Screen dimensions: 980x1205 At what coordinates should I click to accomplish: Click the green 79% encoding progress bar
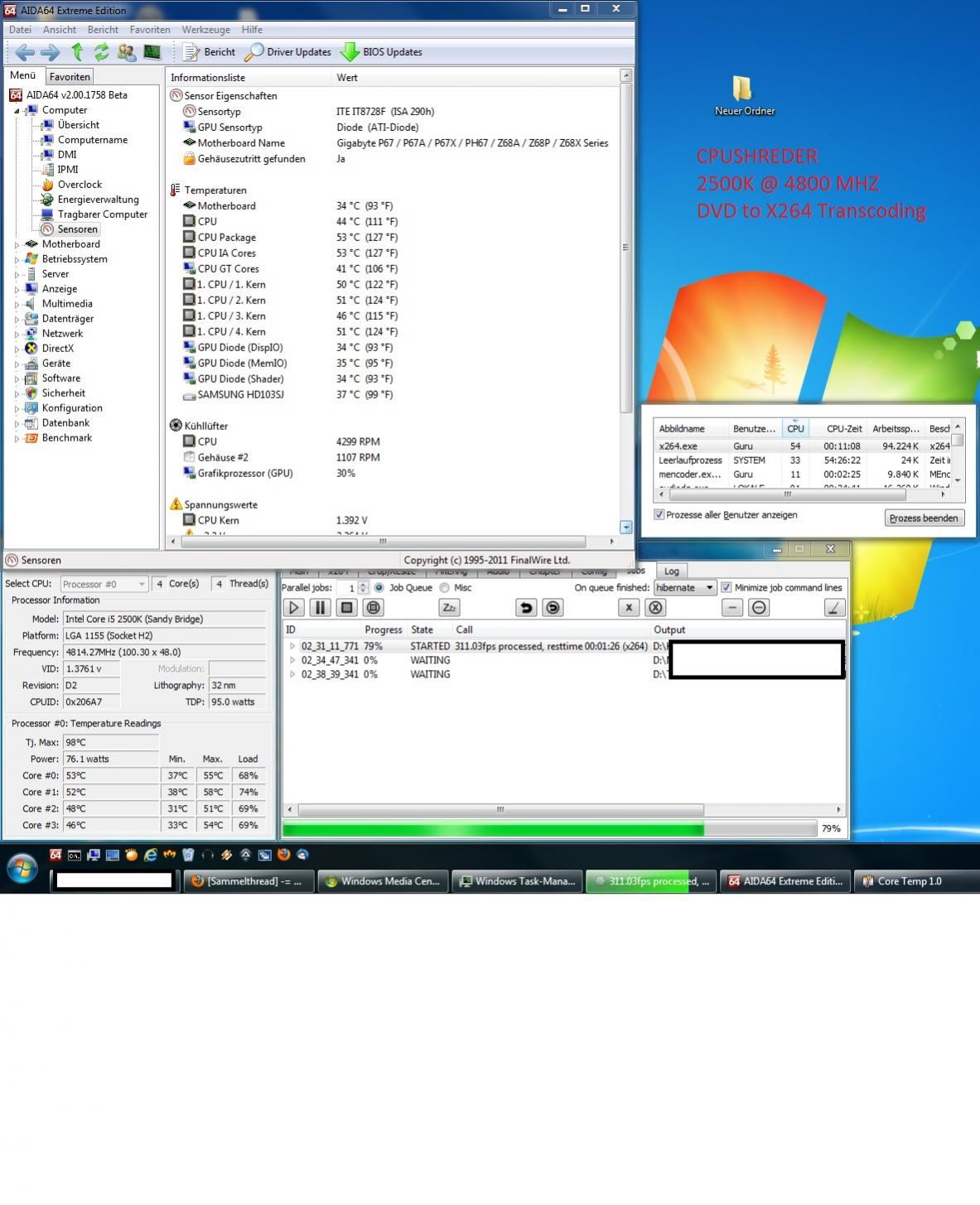click(x=551, y=828)
